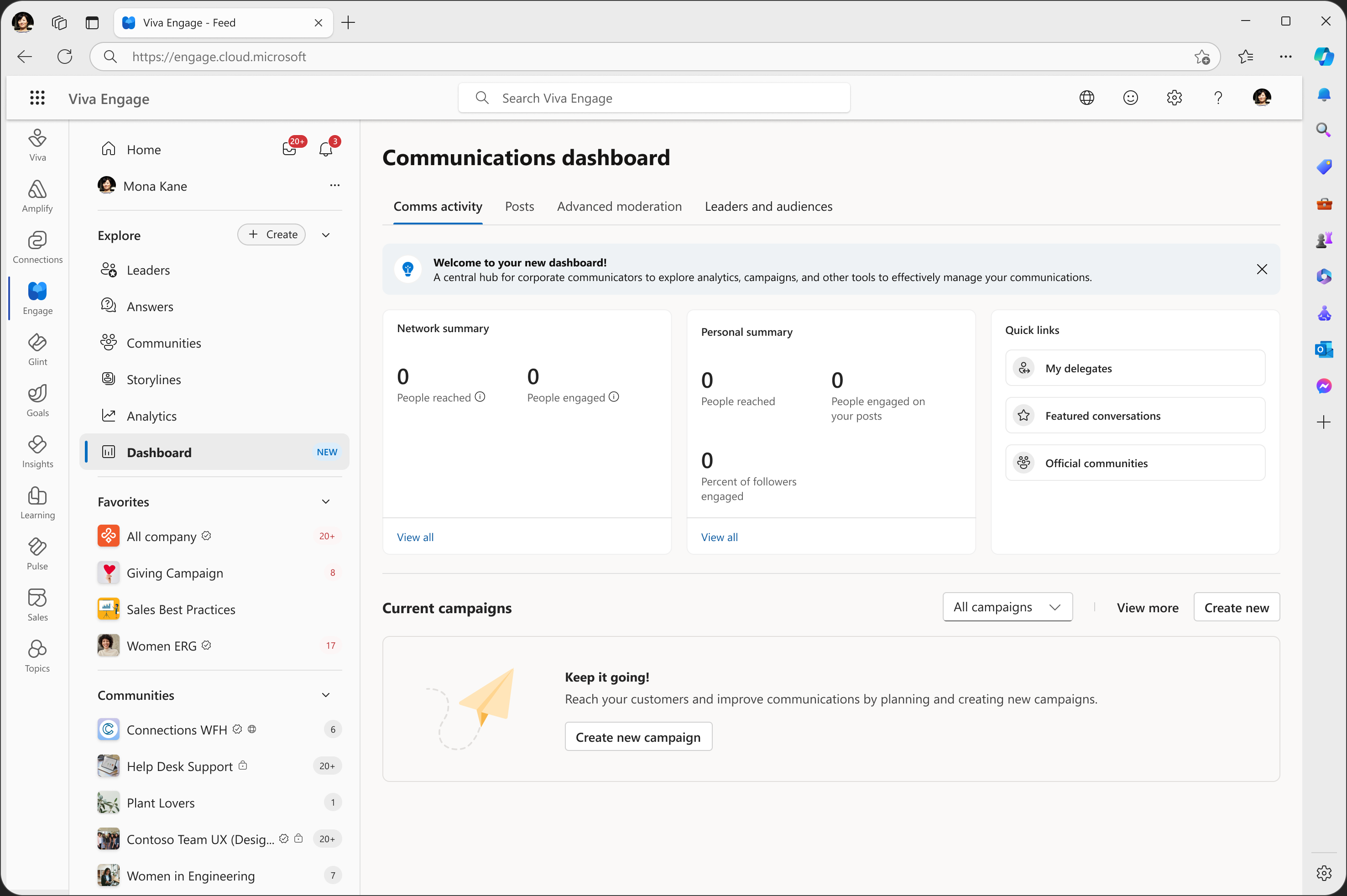Open Viva Pulse icon

point(37,554)
